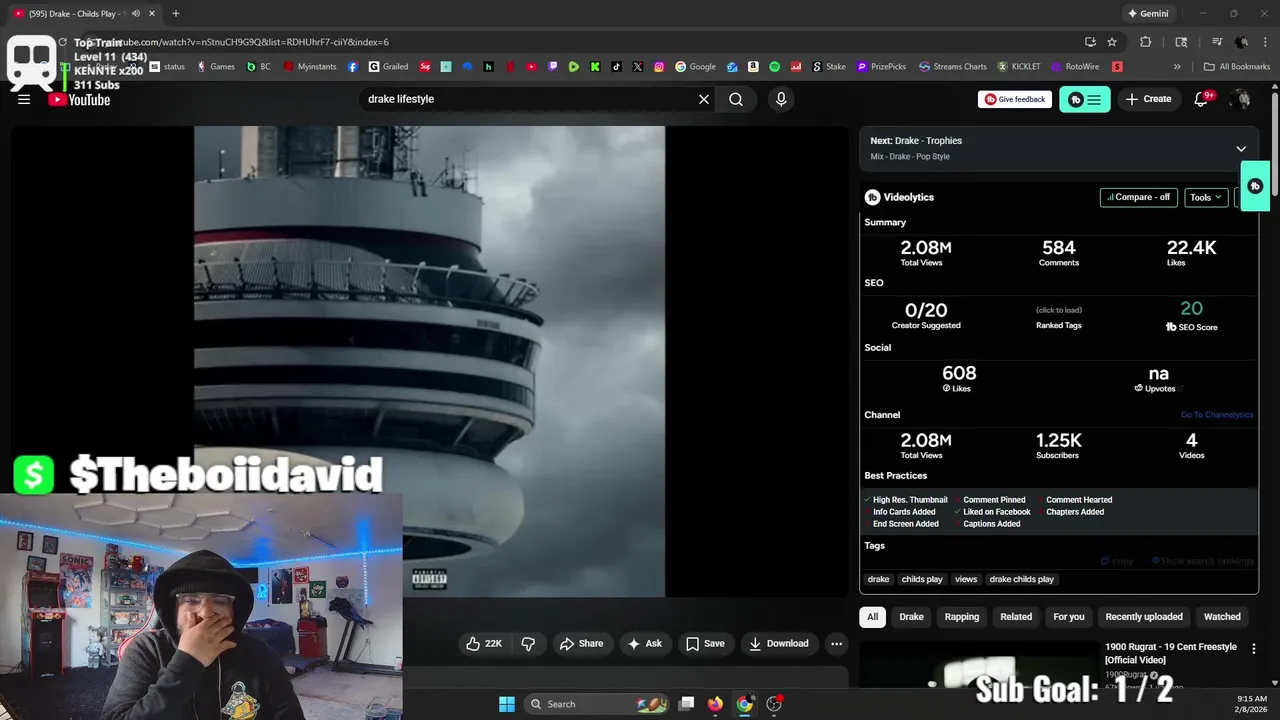Click the TubeBuddy Give feedback button
1280x720 pixels.
tap(1015, 99)
